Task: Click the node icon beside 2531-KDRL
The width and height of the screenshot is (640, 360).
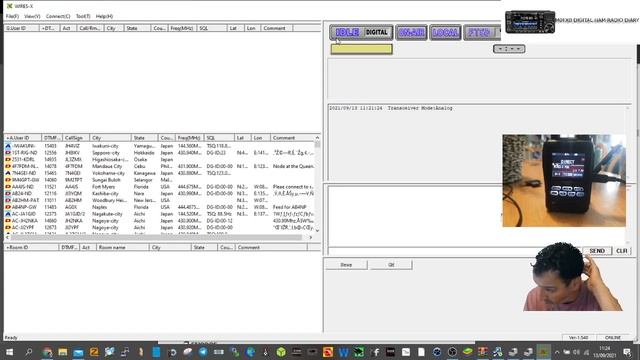Action: (8, 160)
